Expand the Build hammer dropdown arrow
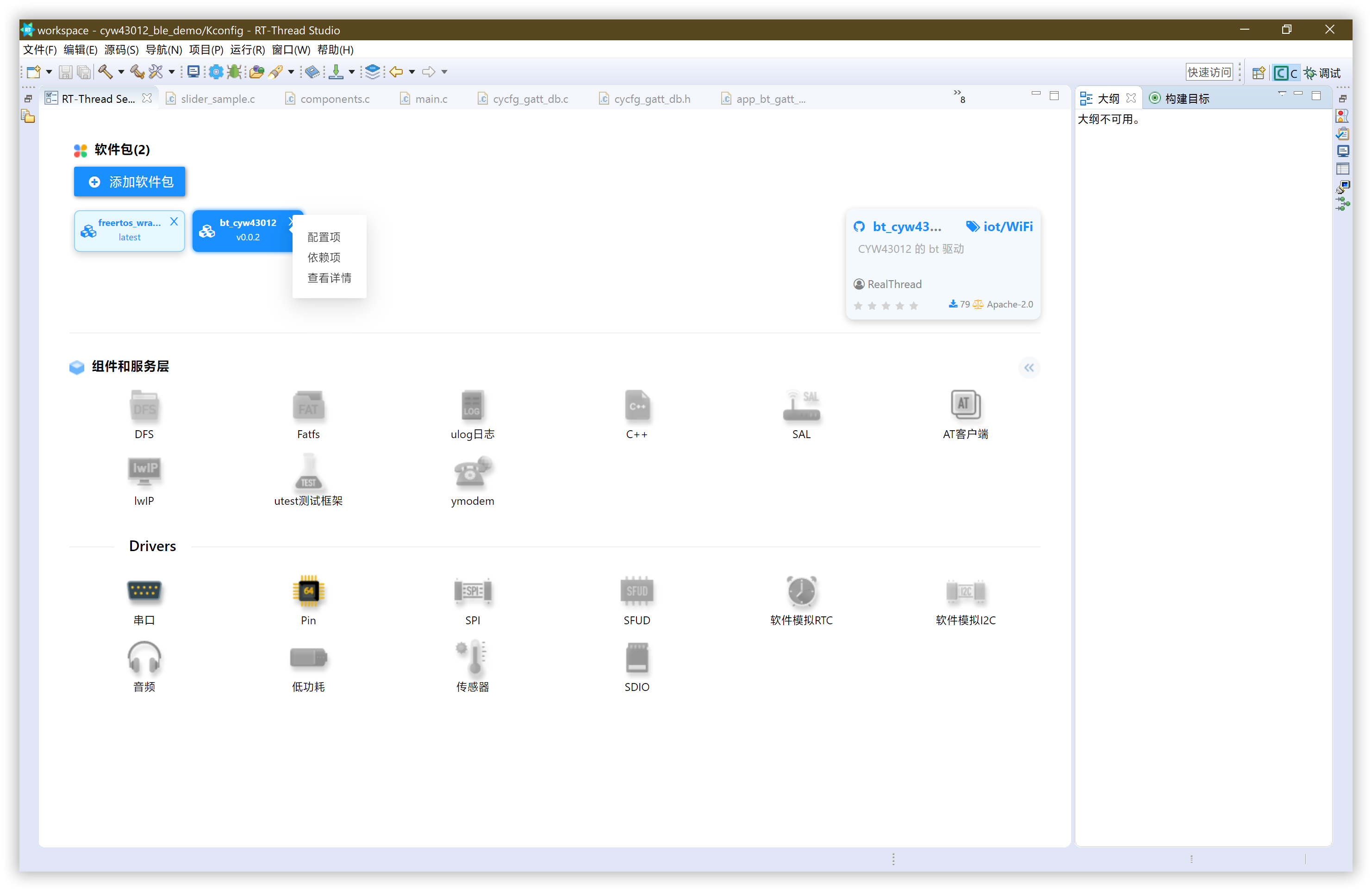The width and height of the screenshot is (1372, 891). [121, 72]
